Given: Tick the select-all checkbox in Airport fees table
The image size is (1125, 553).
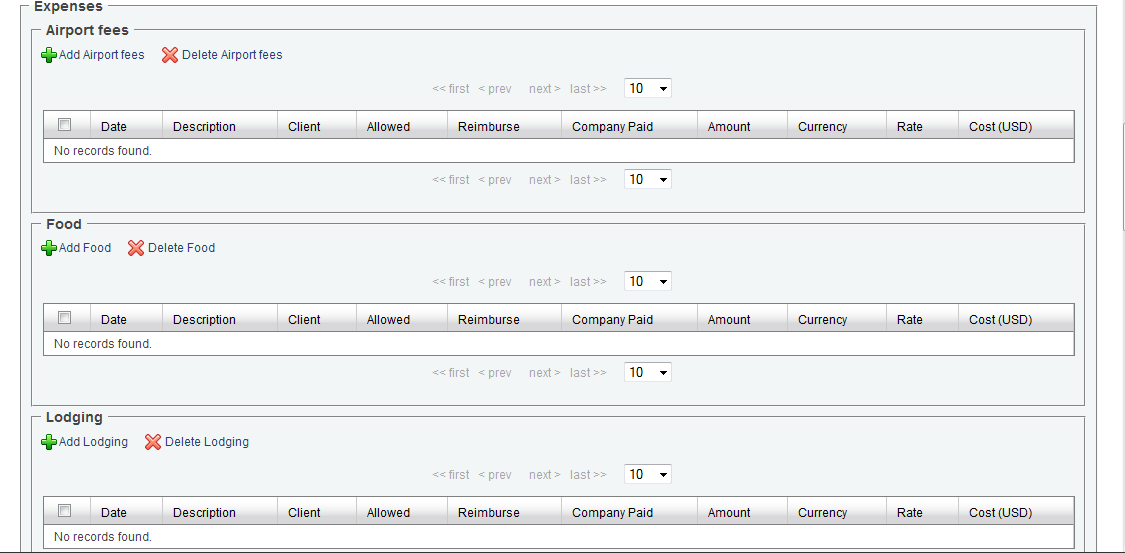Looking at the screenshot, I should click(x=65, y=125).
